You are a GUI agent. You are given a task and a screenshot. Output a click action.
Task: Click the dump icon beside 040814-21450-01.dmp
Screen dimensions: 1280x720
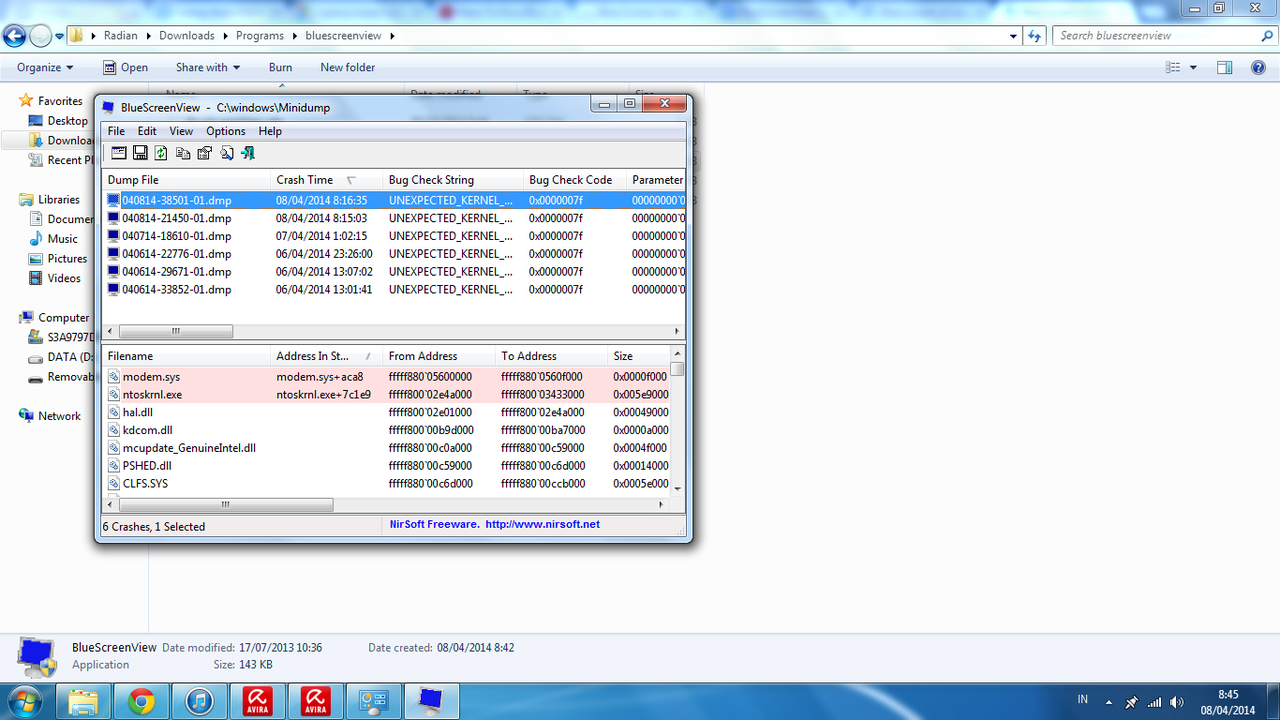[114, 218]
